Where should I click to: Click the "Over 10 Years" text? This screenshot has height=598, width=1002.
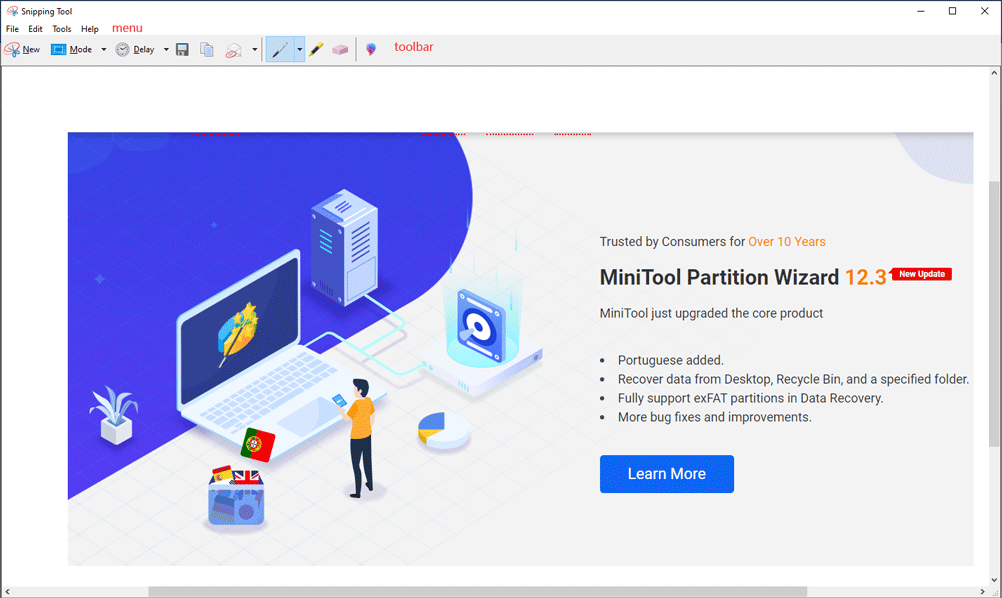pyautogui.click(x=787, y=242)
